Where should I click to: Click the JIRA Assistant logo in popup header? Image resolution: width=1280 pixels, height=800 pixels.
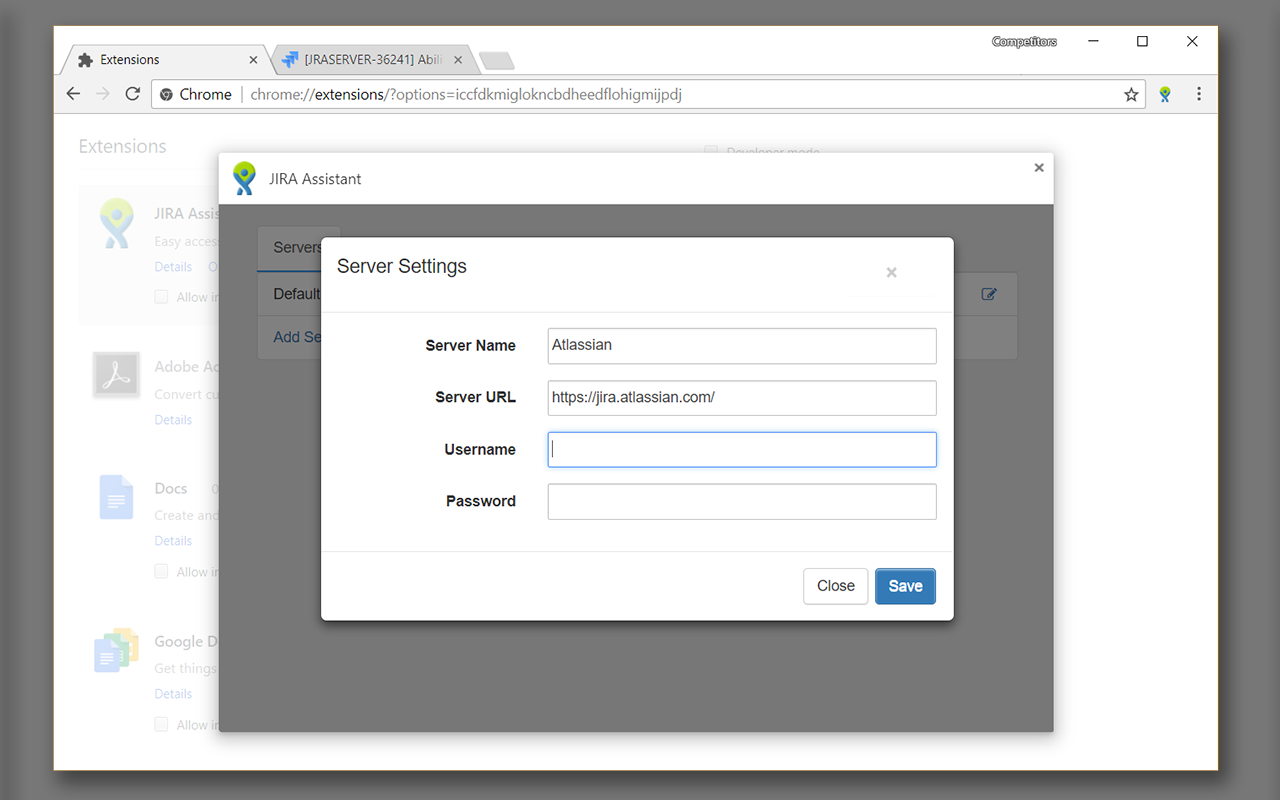pyautogui.click(x=244, y=178)
